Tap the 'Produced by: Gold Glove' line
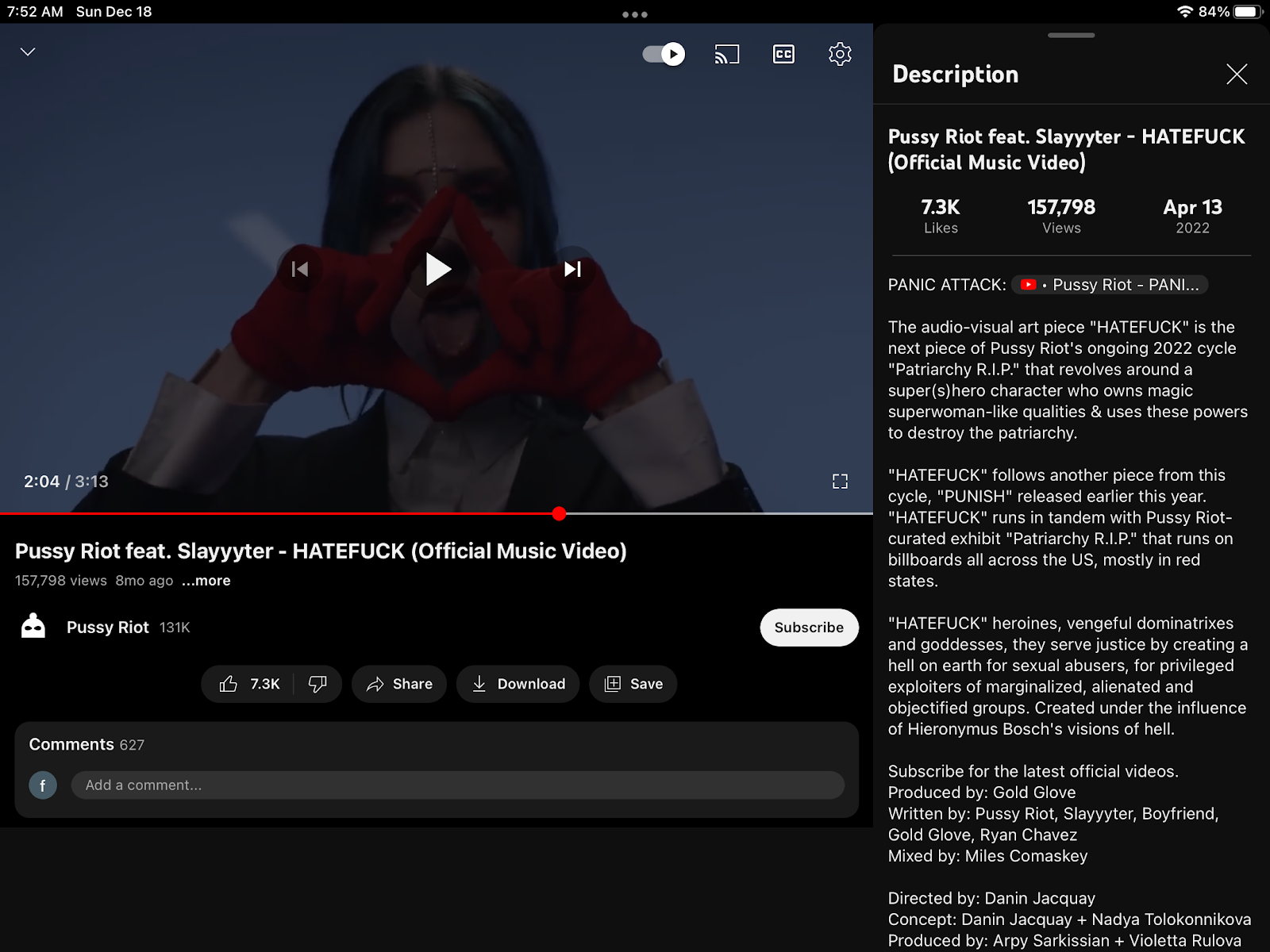 [982, 793]
